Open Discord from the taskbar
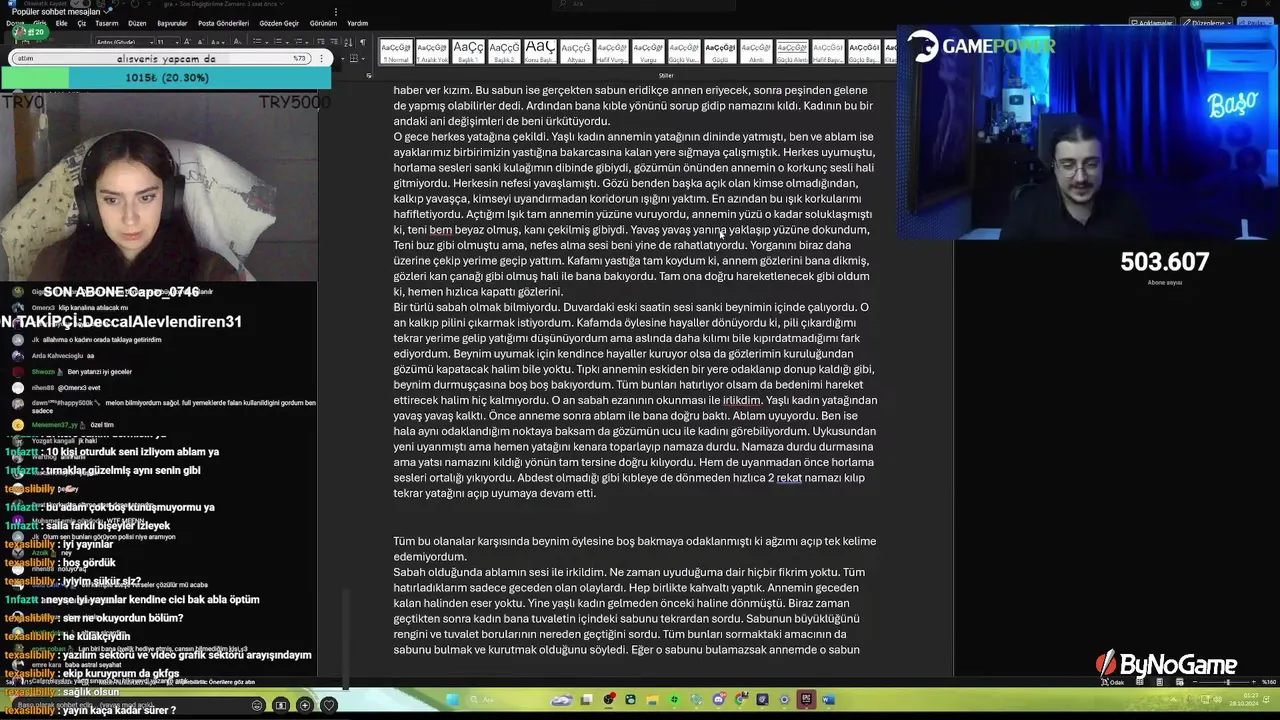The image size is (1280, 720). tap(718, 699)
